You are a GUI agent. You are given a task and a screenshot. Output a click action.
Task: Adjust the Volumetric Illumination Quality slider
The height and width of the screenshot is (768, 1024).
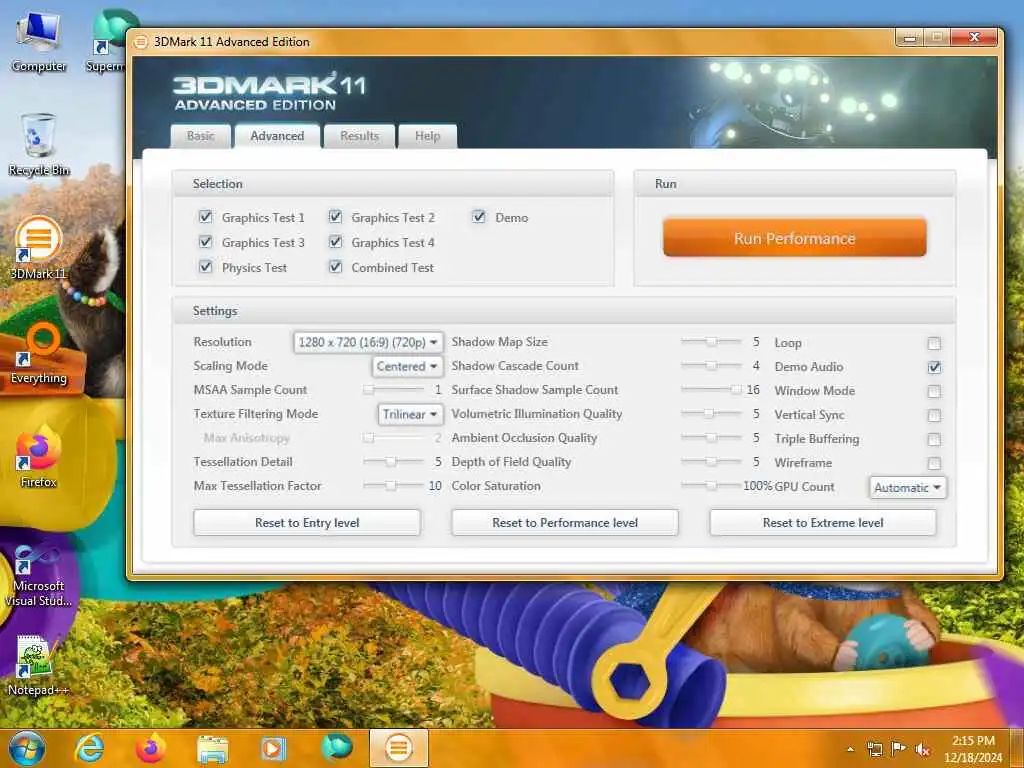pos(711,414)
